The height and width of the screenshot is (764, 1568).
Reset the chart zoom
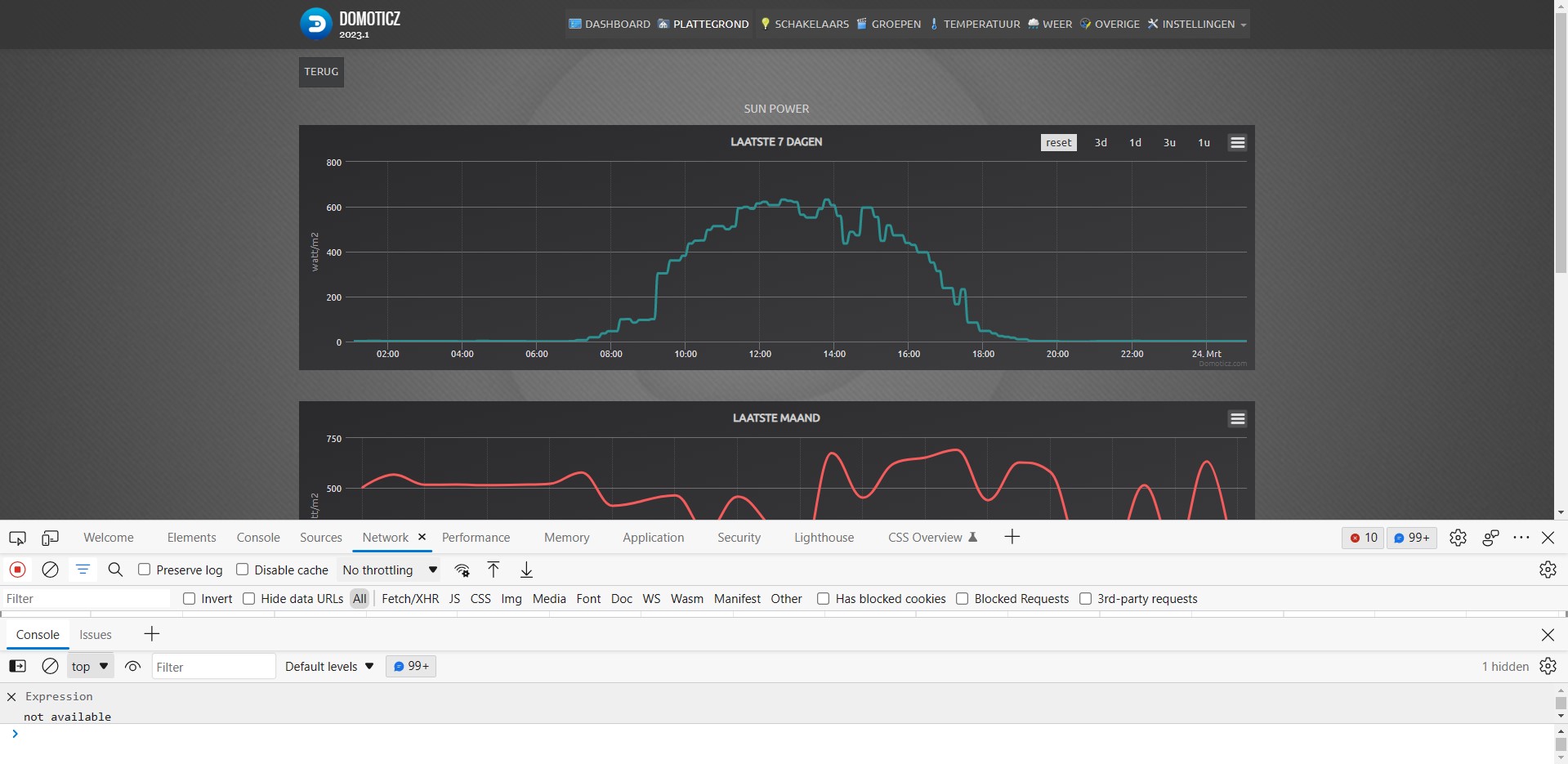point(1058,142)
